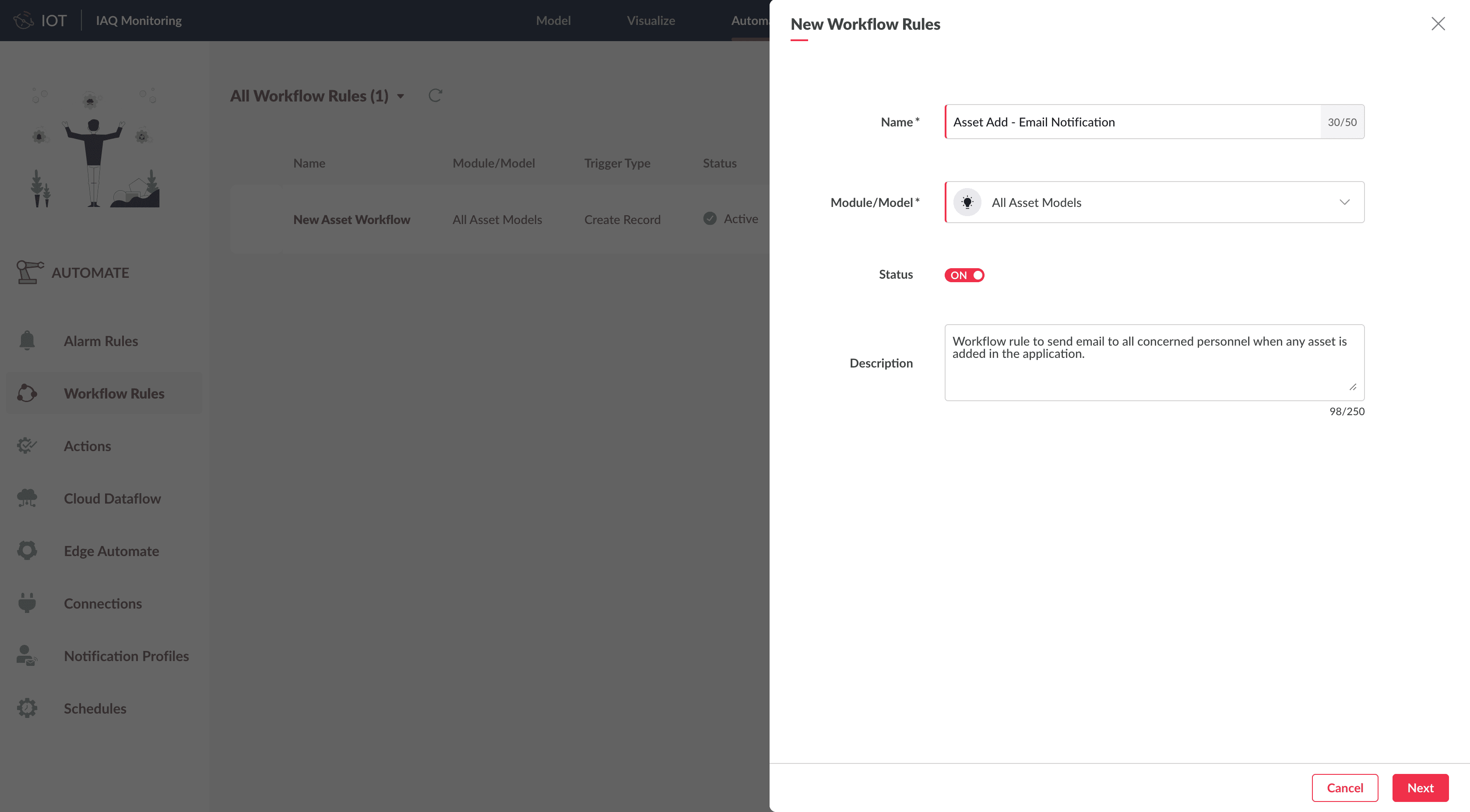Click the Schedules clock-gear icon
Viewport: 1470px width, 812px height.
(27, 707)
